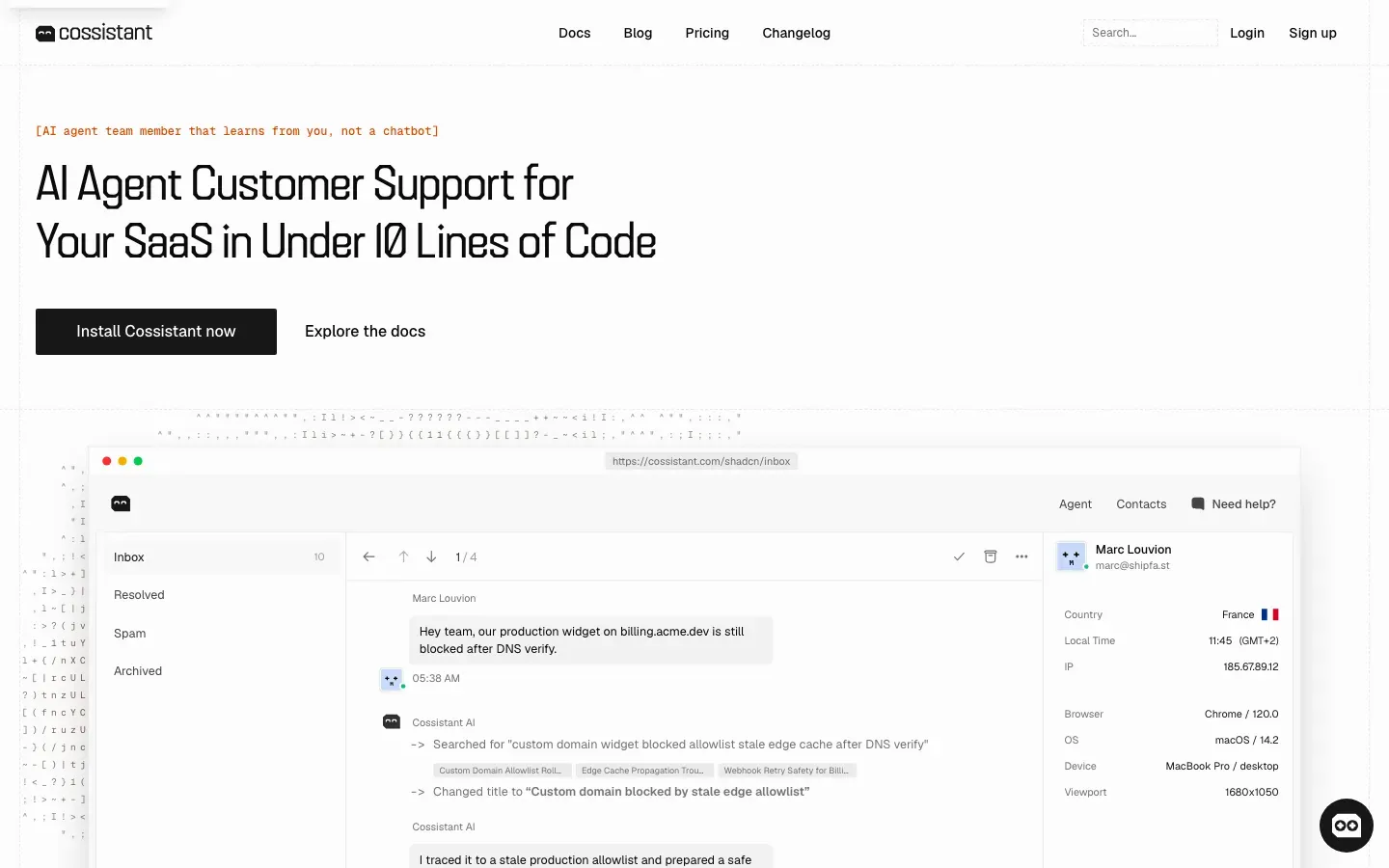Click the Need help? button
Screen dimensions: 1389x868
tap(1234, 503)
